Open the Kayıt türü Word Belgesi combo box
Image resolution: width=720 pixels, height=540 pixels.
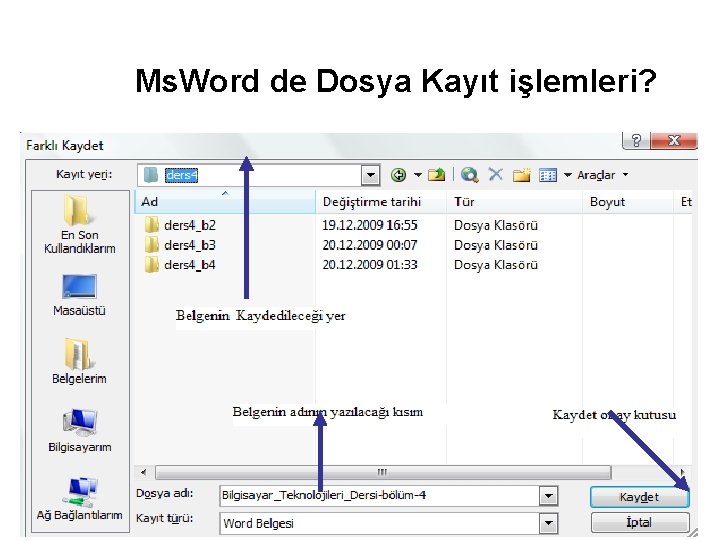click(x=388, y=523)
